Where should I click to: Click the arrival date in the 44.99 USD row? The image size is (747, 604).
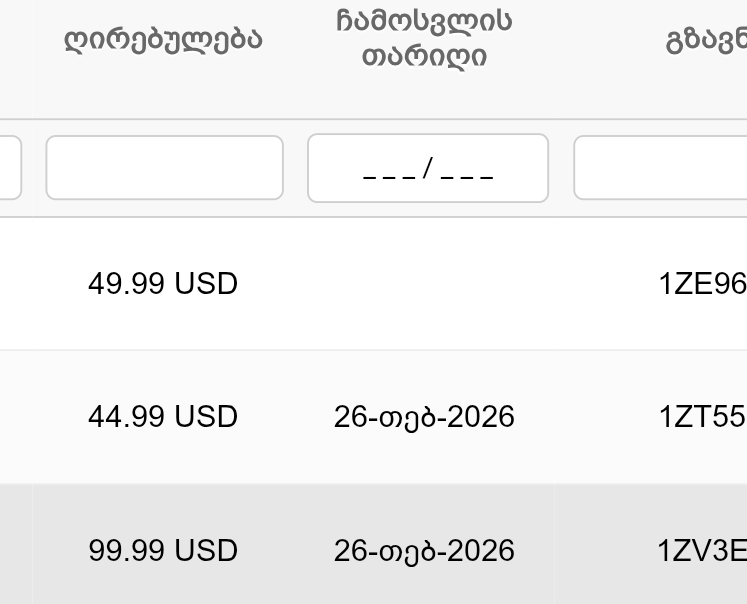coord(424,416)
